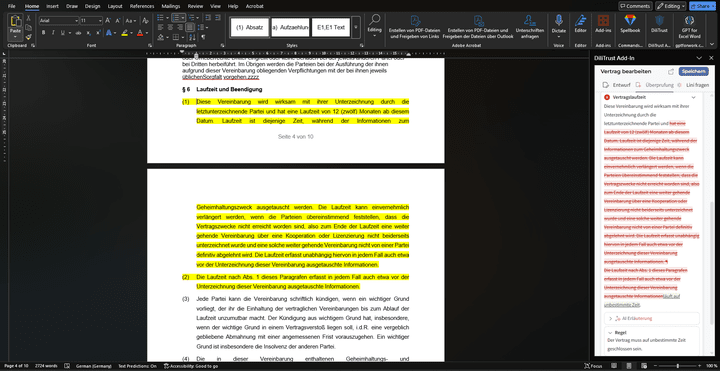Apply the (1) Absatz style

coord(250,28)
